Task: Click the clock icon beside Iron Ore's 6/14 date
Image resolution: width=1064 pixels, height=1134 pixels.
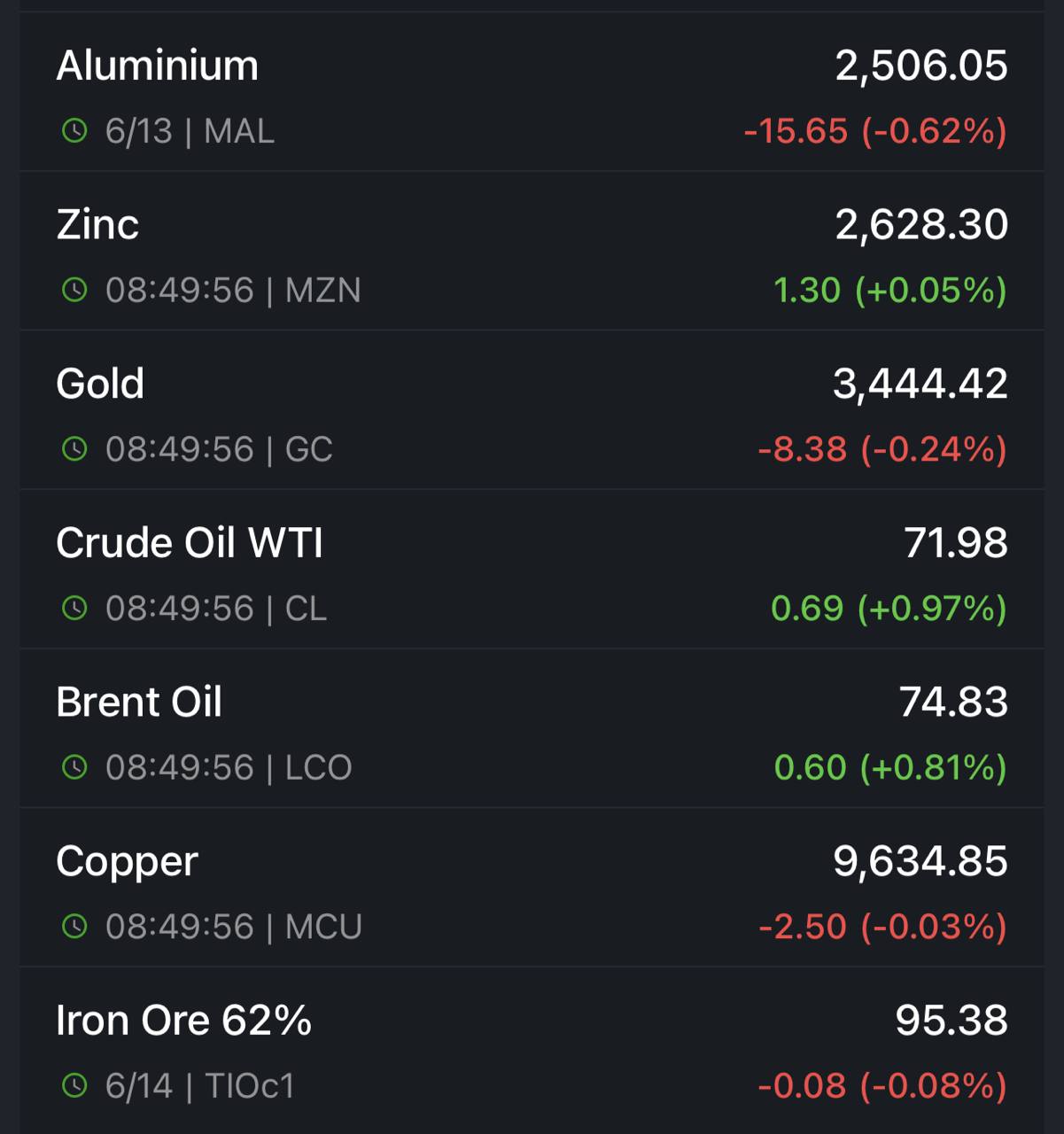Action: point(74,1085)
